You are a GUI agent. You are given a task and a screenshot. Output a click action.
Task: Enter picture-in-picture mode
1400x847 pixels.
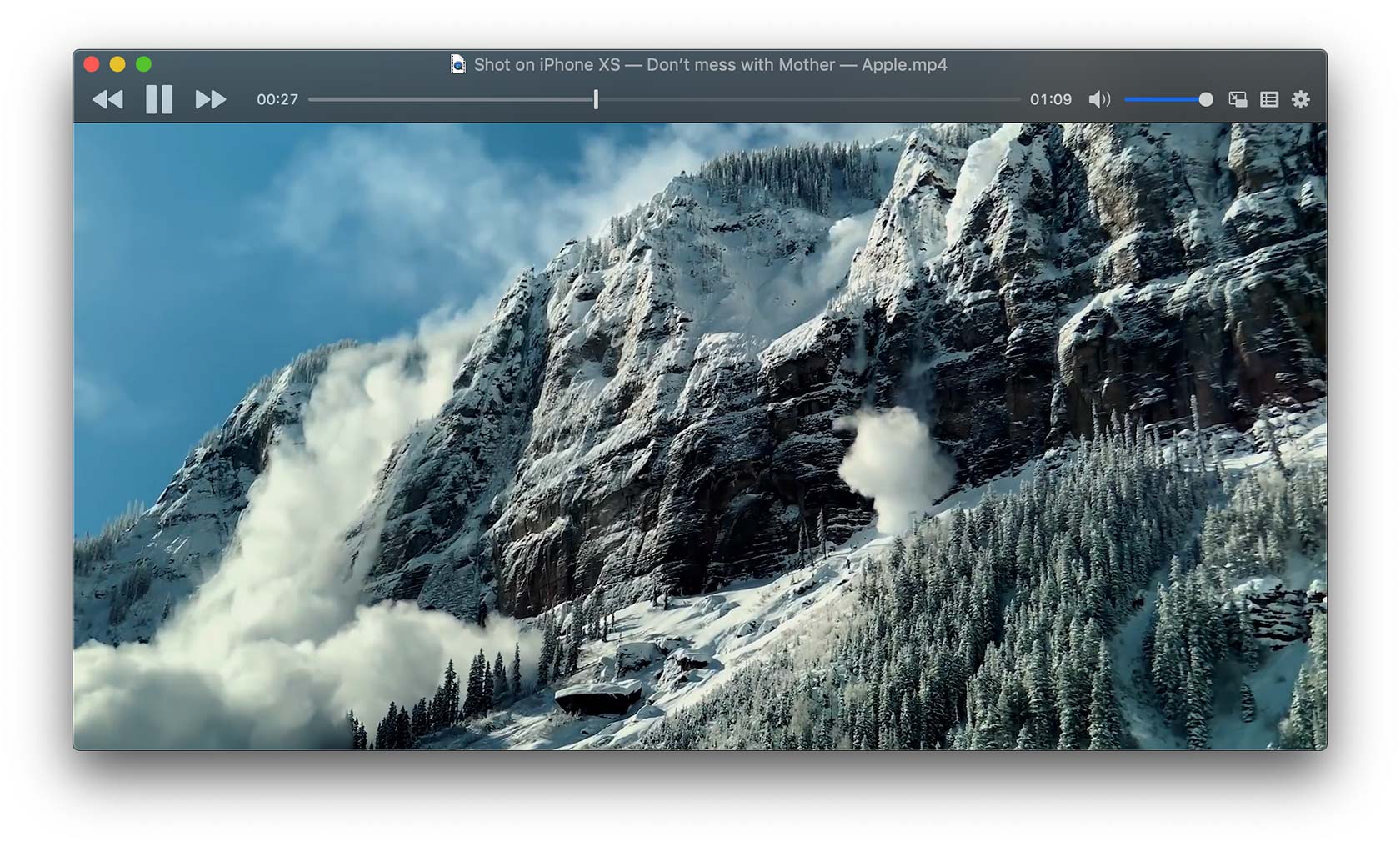(x=1237, y=99)
